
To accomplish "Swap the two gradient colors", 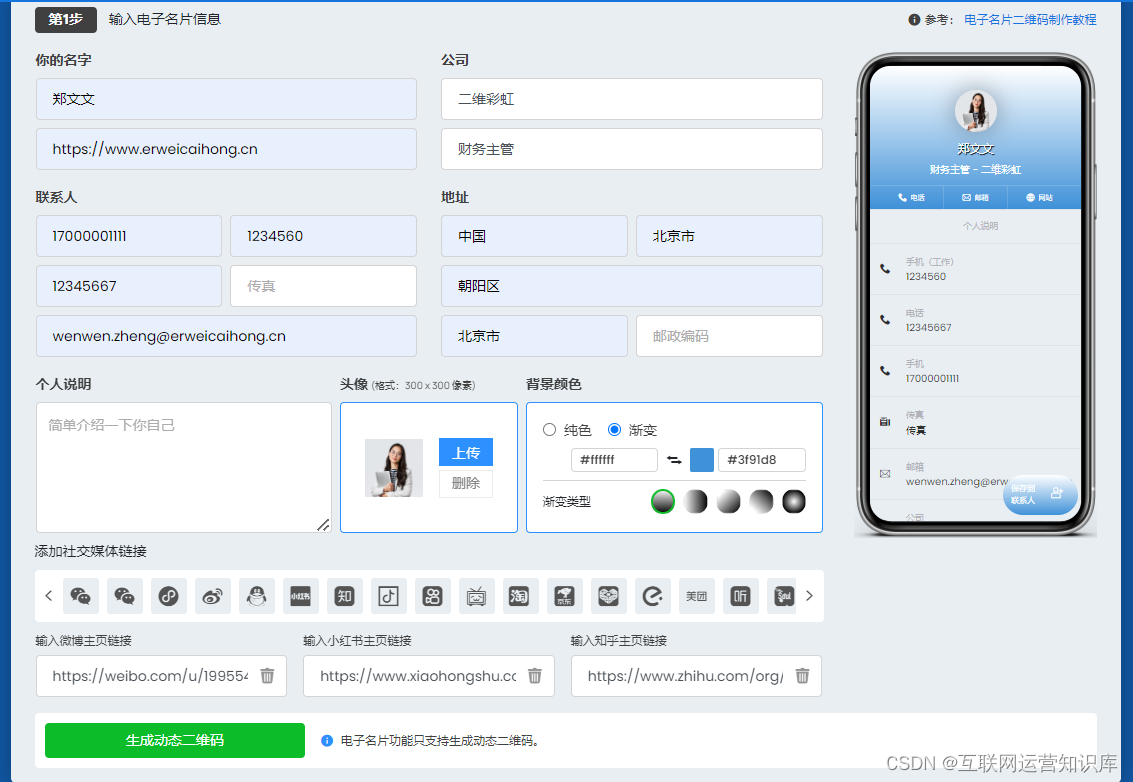I will point(674,460).
